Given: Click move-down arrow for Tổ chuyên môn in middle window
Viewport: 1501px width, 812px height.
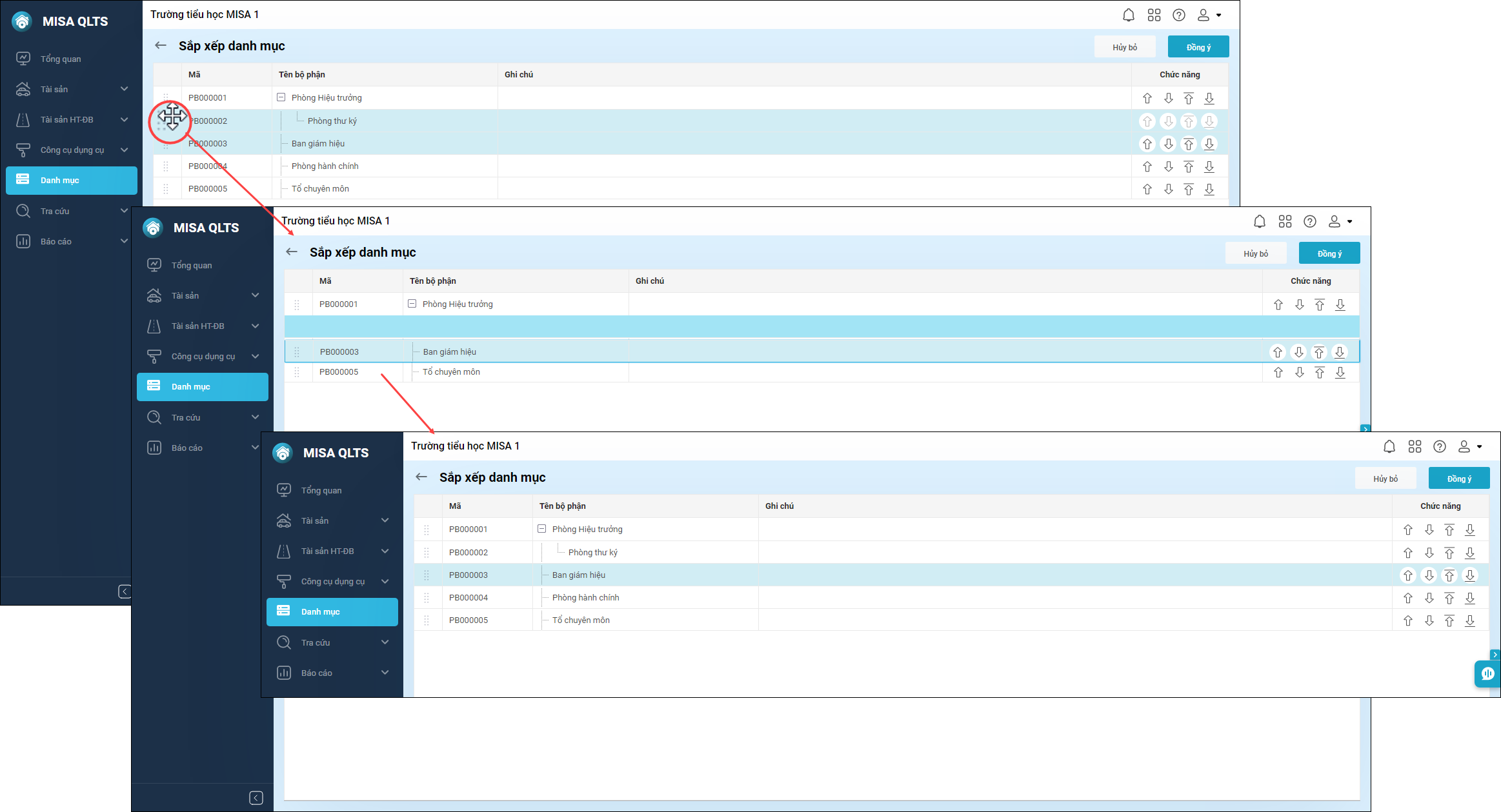Looking at the screenshot, I should [1299, 372].
